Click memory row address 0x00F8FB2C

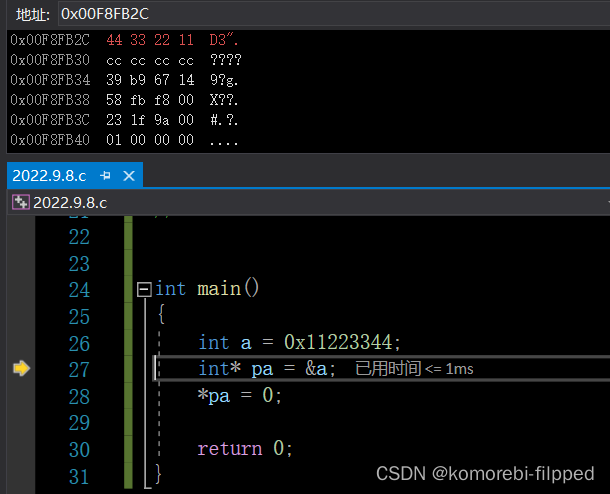pyautogui.click(x=50, y=40)
